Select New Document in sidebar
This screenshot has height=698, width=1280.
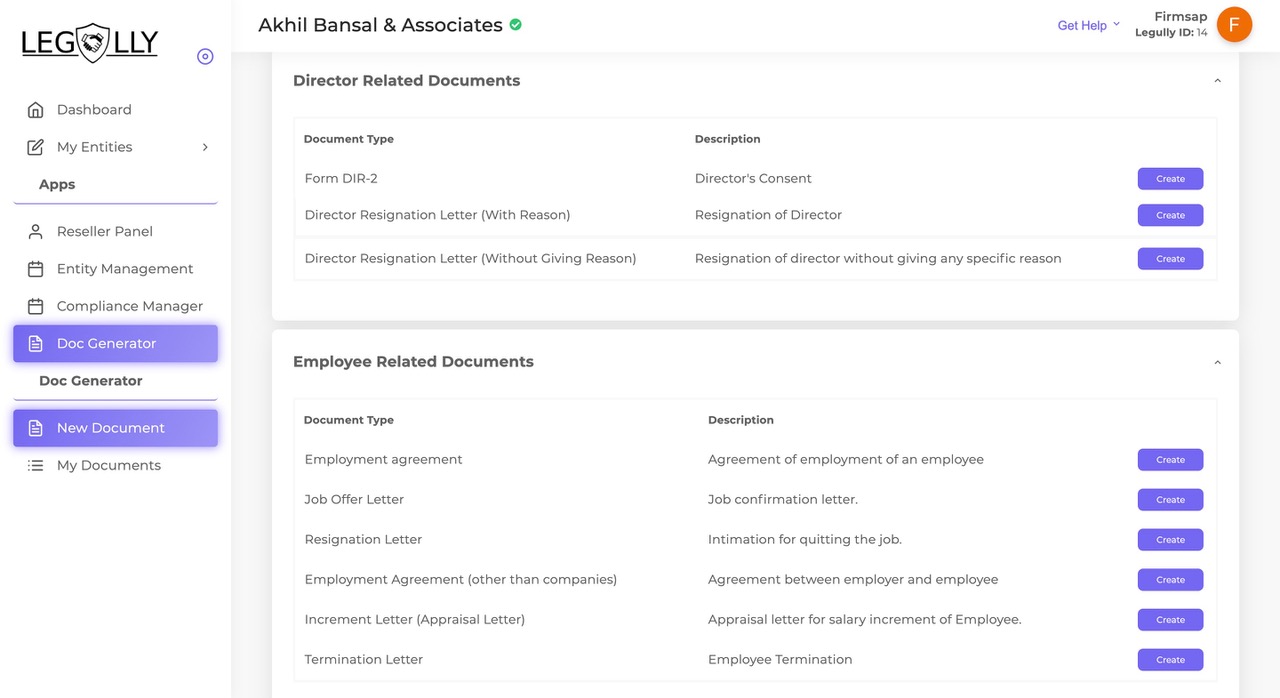click(x=115, y=428)
